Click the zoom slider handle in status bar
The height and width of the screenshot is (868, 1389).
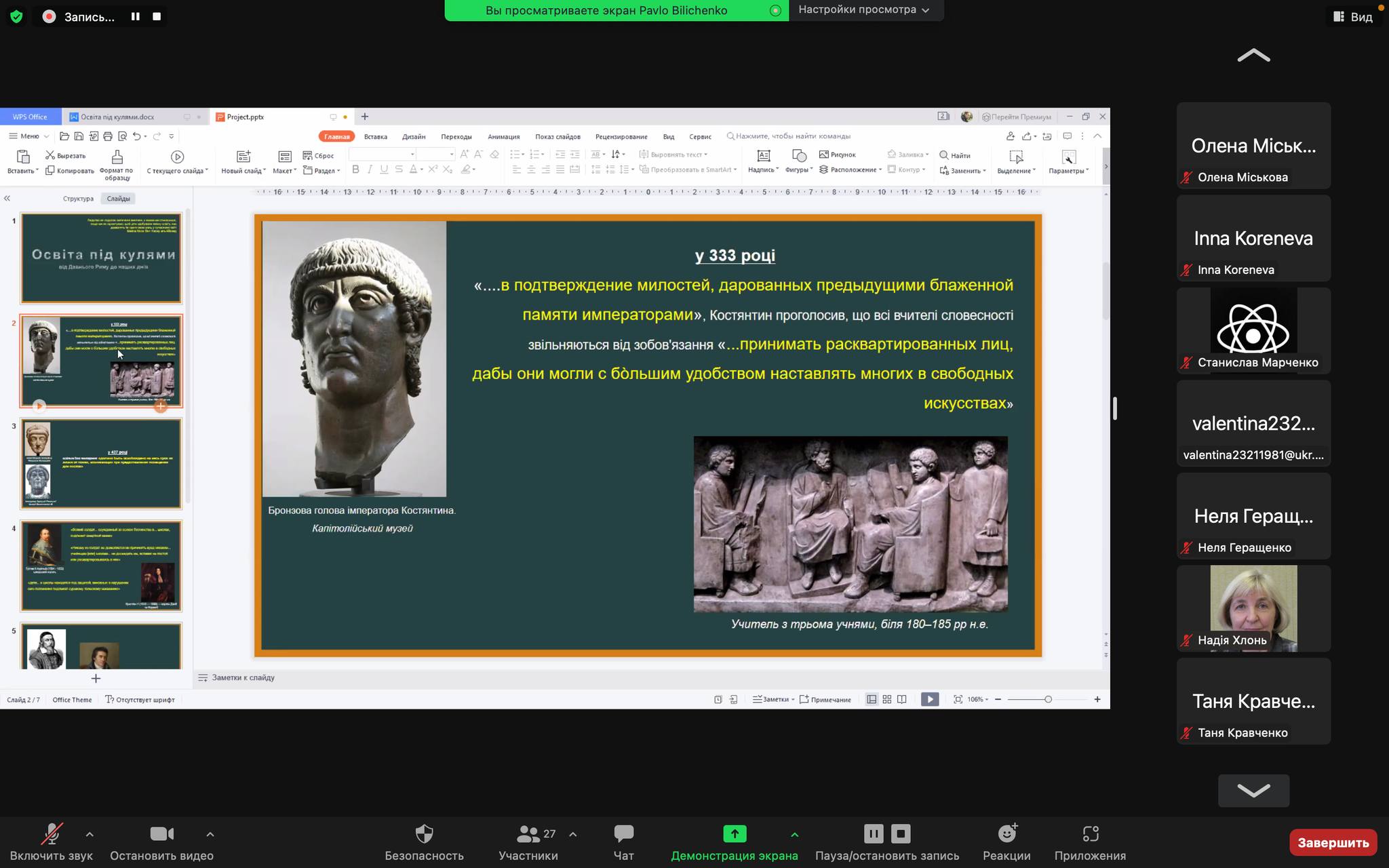[x=1048, y=699]
